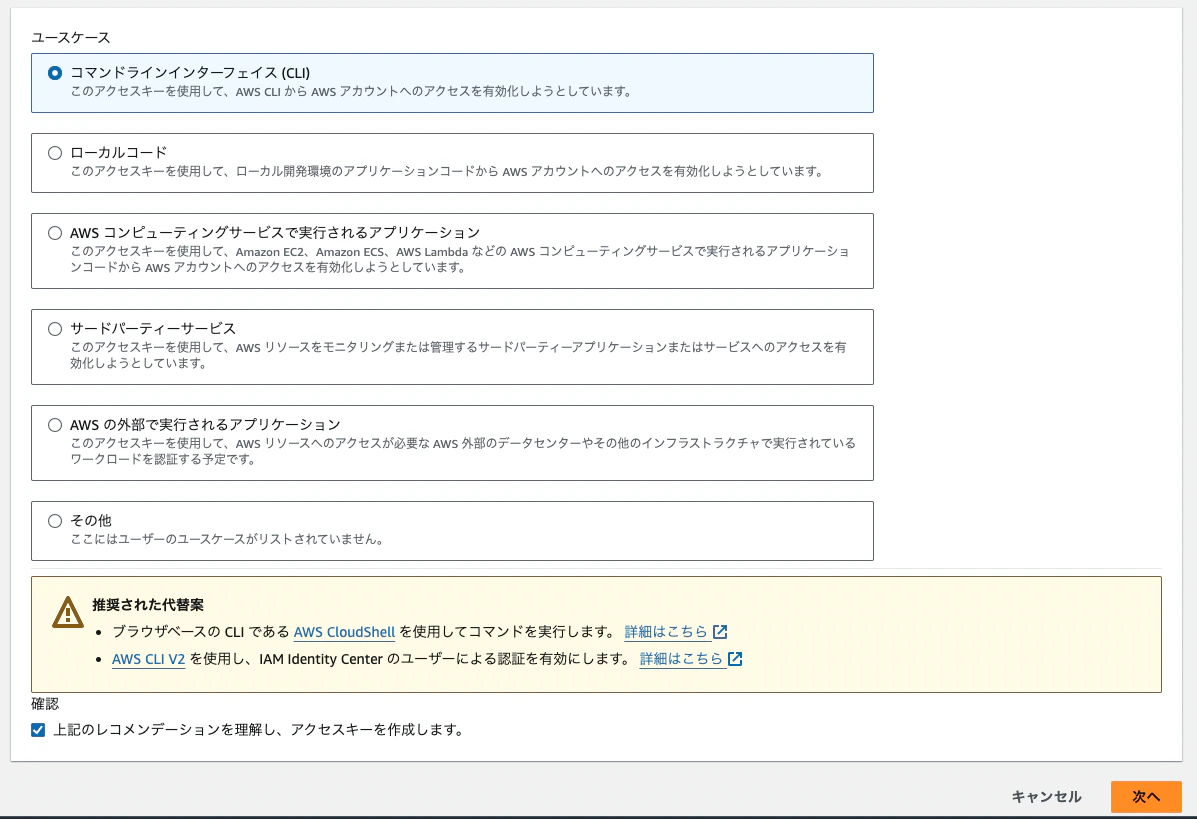Screen dimensions: 1197x819
Task: Select the コマンドラインインターフェイス (CLI) radio button
Action: click(55, 73)
